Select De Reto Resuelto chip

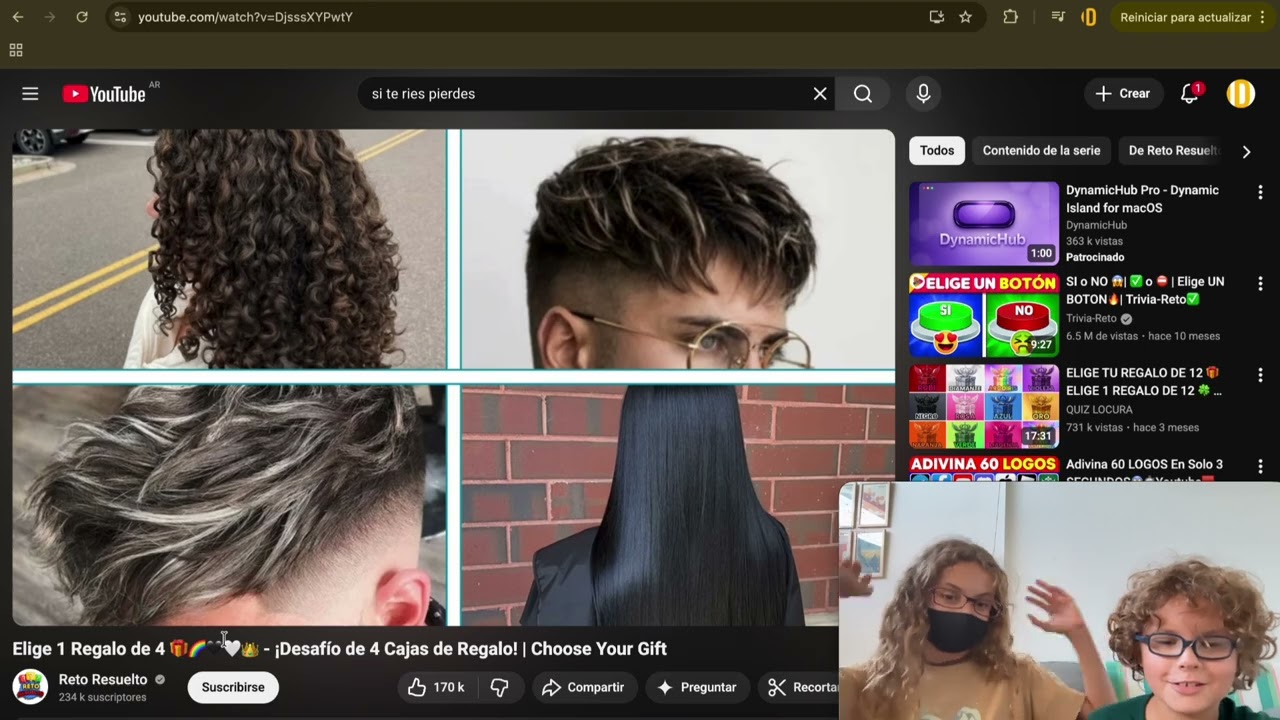click(1173, 150)
